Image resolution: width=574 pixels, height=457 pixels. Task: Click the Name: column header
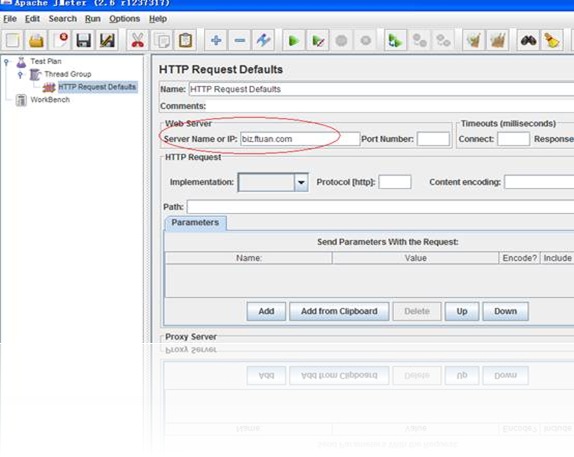click(249, 258)
